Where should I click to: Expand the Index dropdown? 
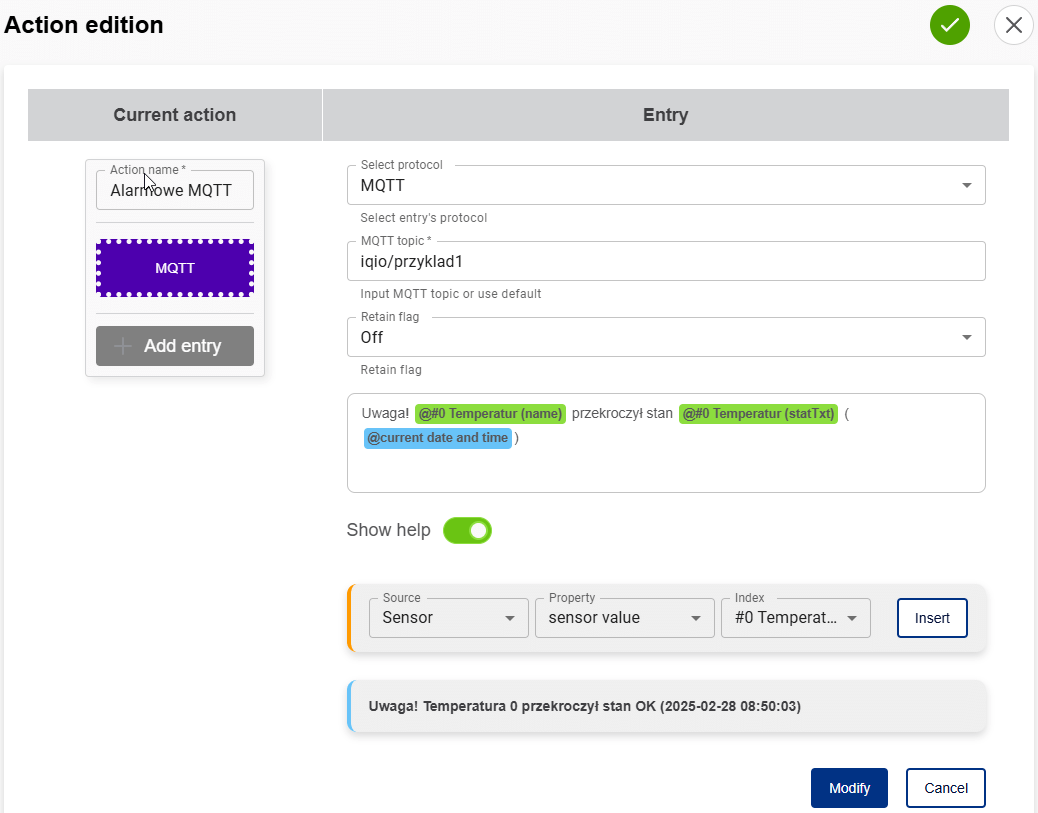pos(796,618)
